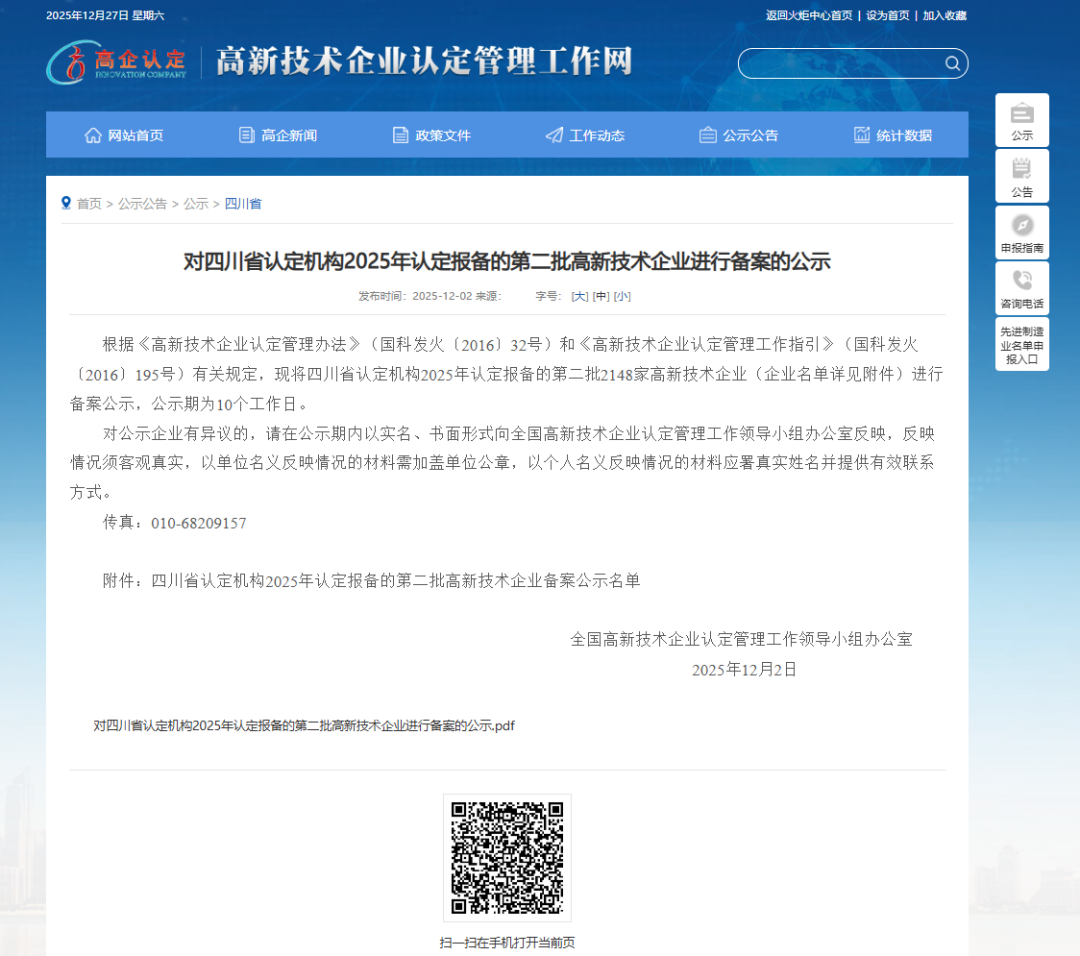
Task: Open 公示公告 navigation item
Action: [x=738, y=135]
